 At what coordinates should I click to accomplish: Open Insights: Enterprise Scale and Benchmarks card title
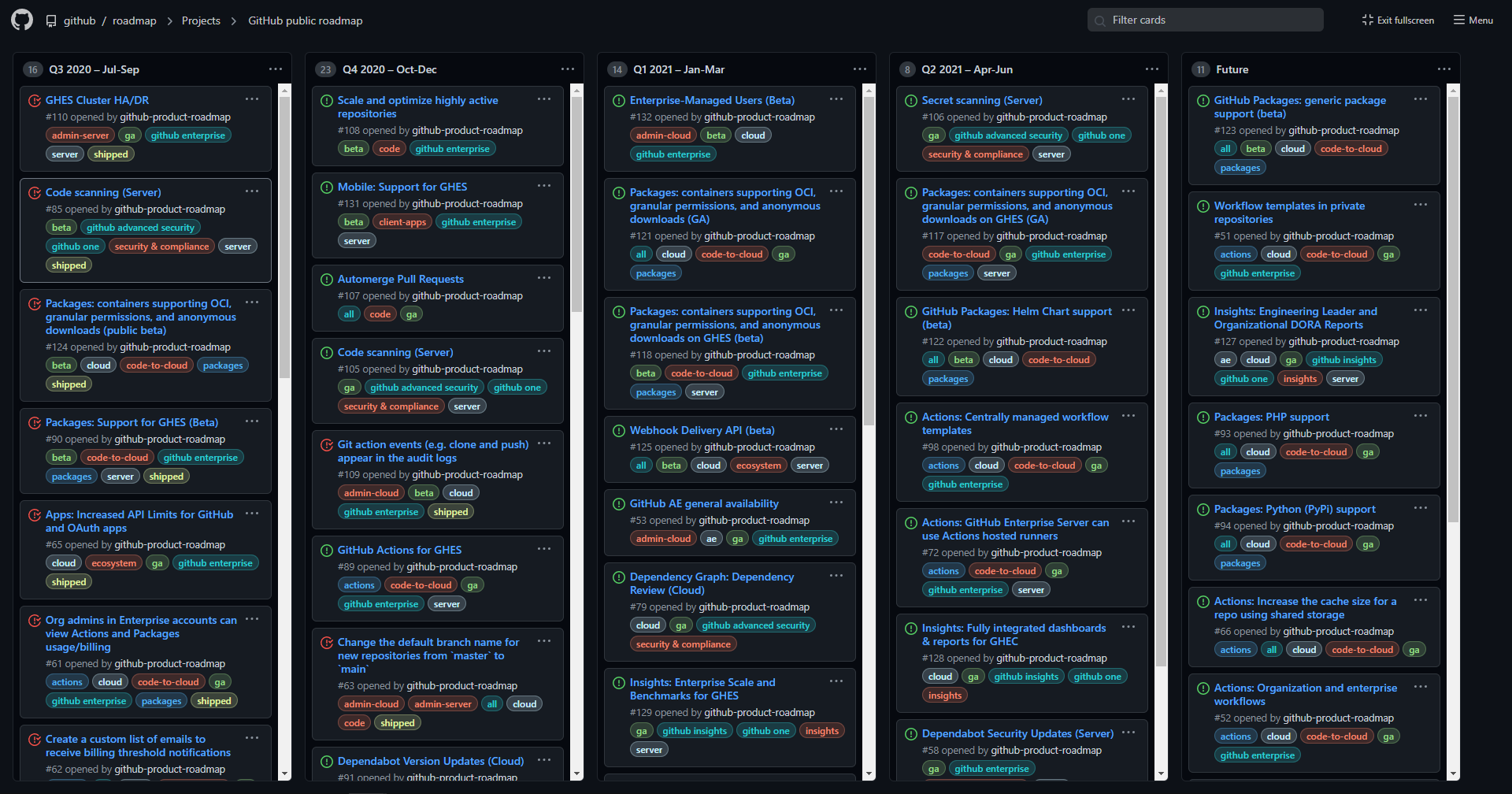tap(702, 689)
